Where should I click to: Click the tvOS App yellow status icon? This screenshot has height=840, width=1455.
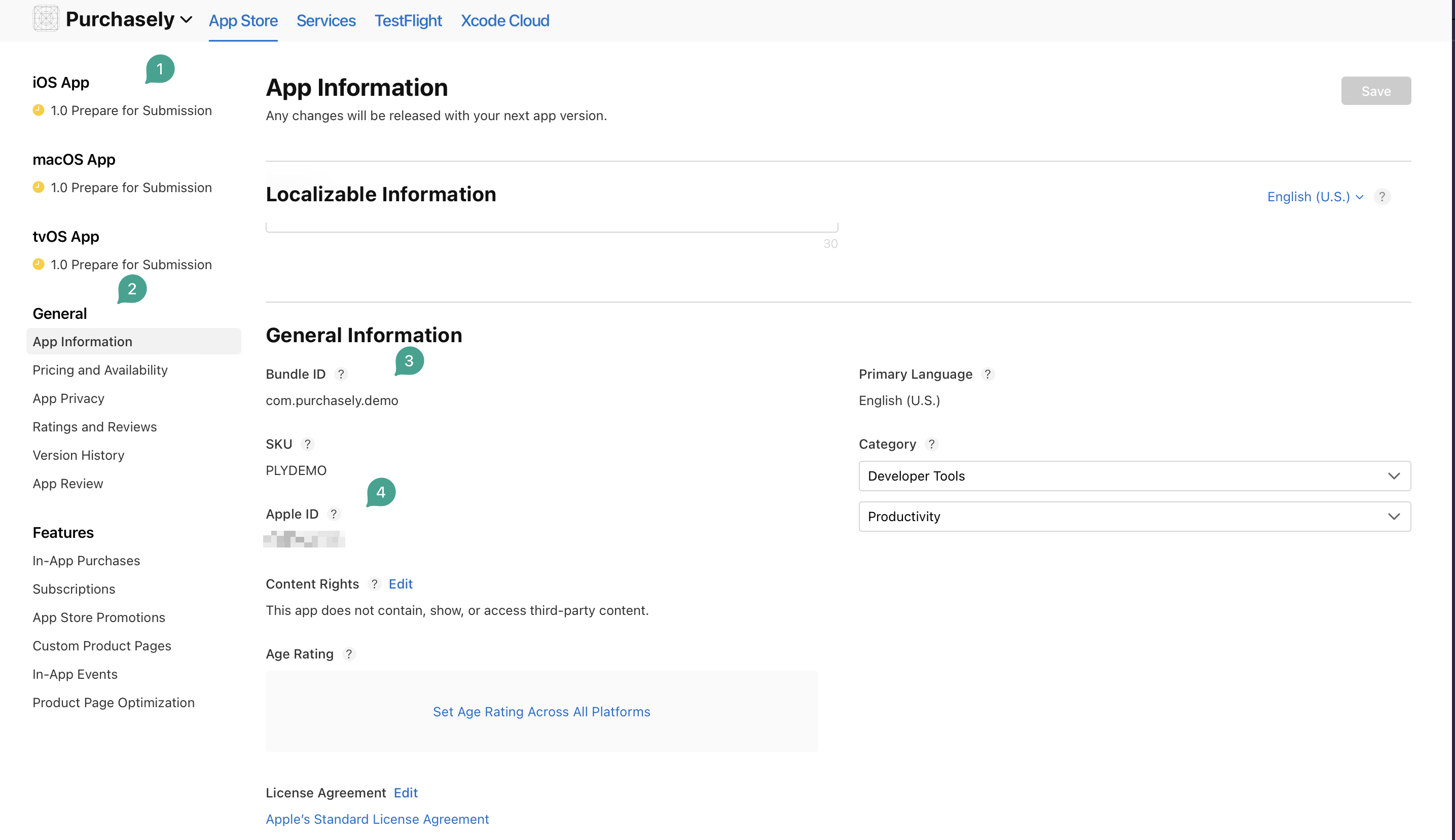click(x=39, y=264)
